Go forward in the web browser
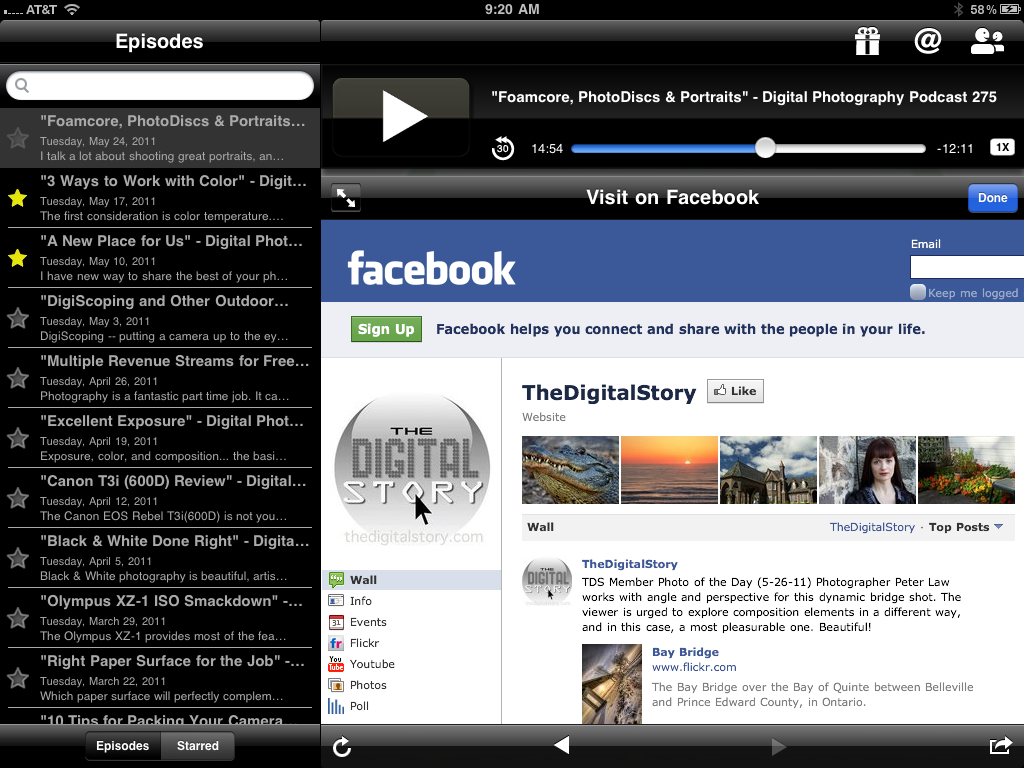Image resolution: width=1024 pixels, height=768 pixels. (x=778, y=746)
